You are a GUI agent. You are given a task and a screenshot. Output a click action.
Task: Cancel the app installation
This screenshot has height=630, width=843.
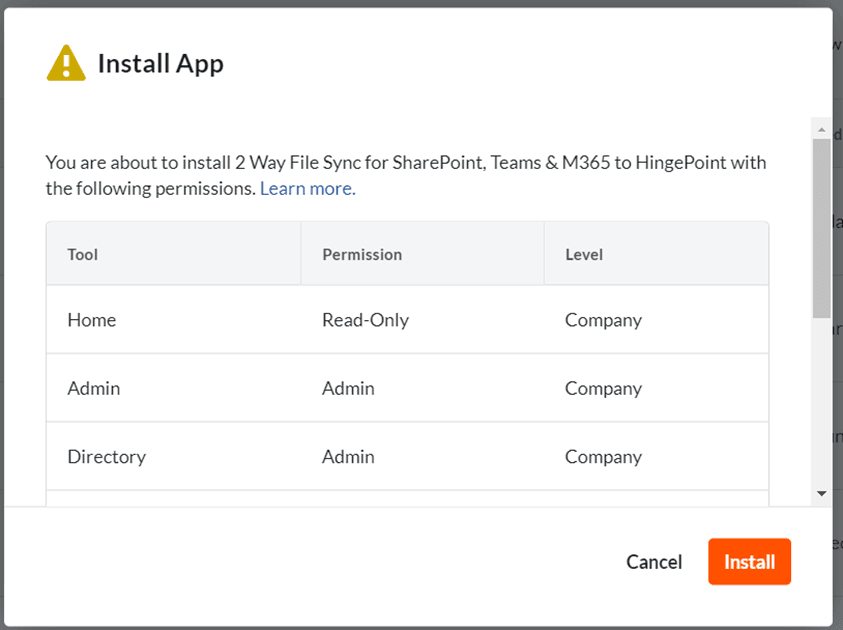654,562
